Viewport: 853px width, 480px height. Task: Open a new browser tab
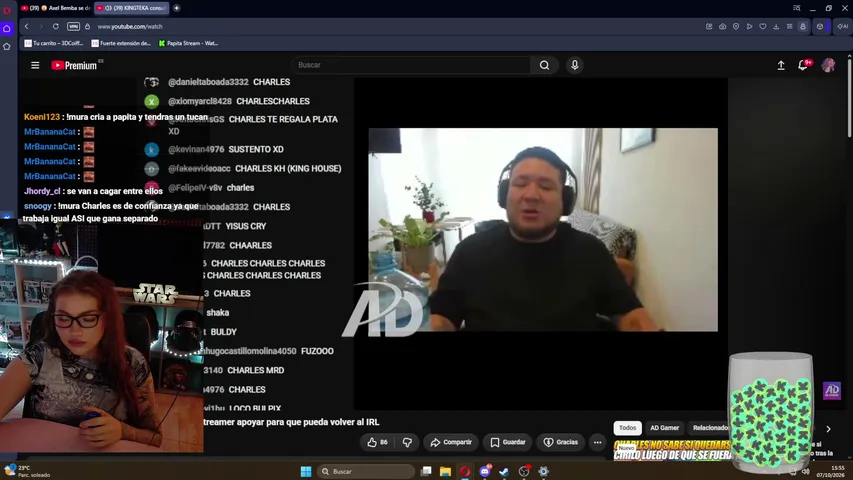click(176, 8)
